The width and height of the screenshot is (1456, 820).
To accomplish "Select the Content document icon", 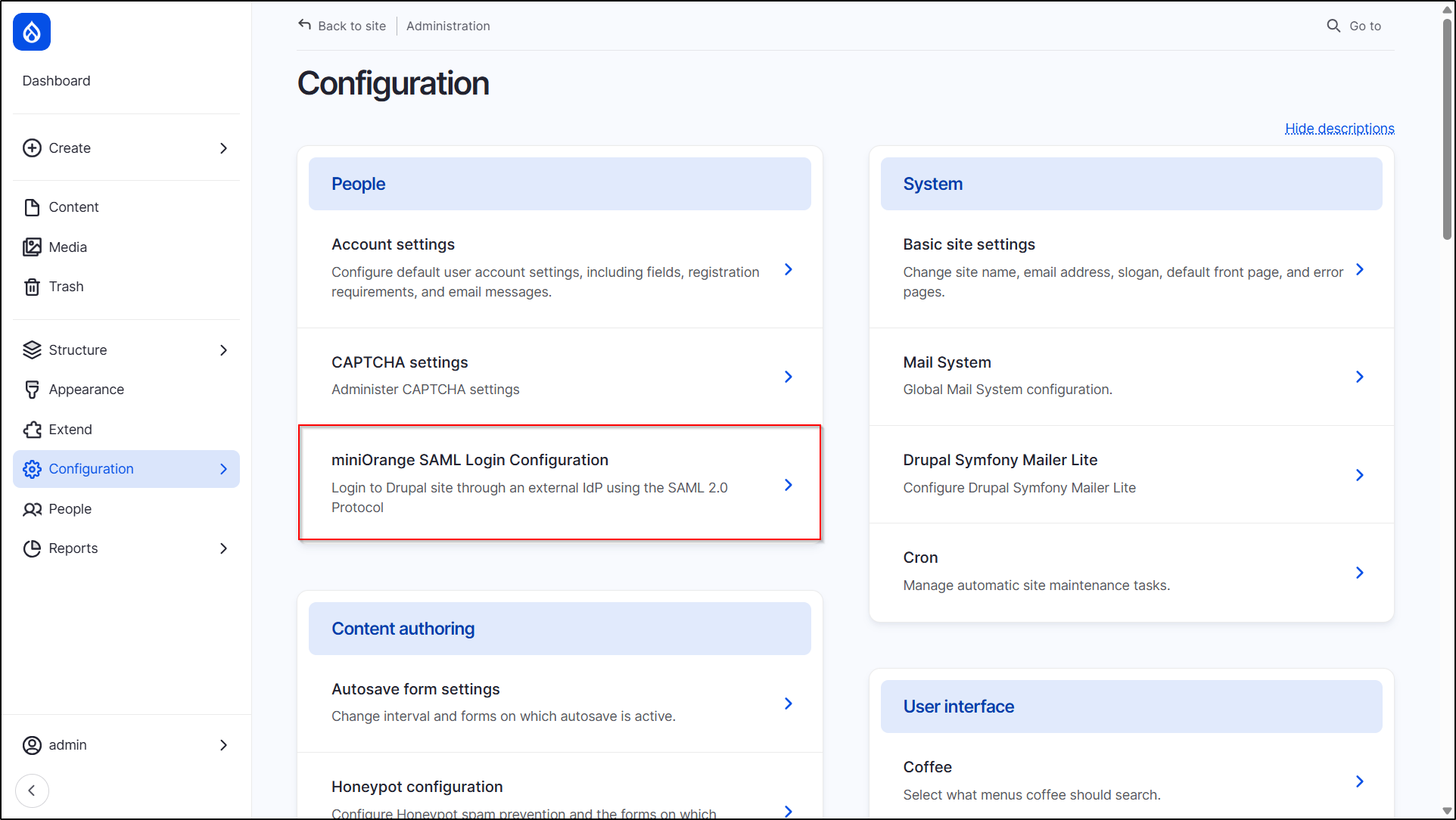I will click(32, 207).
